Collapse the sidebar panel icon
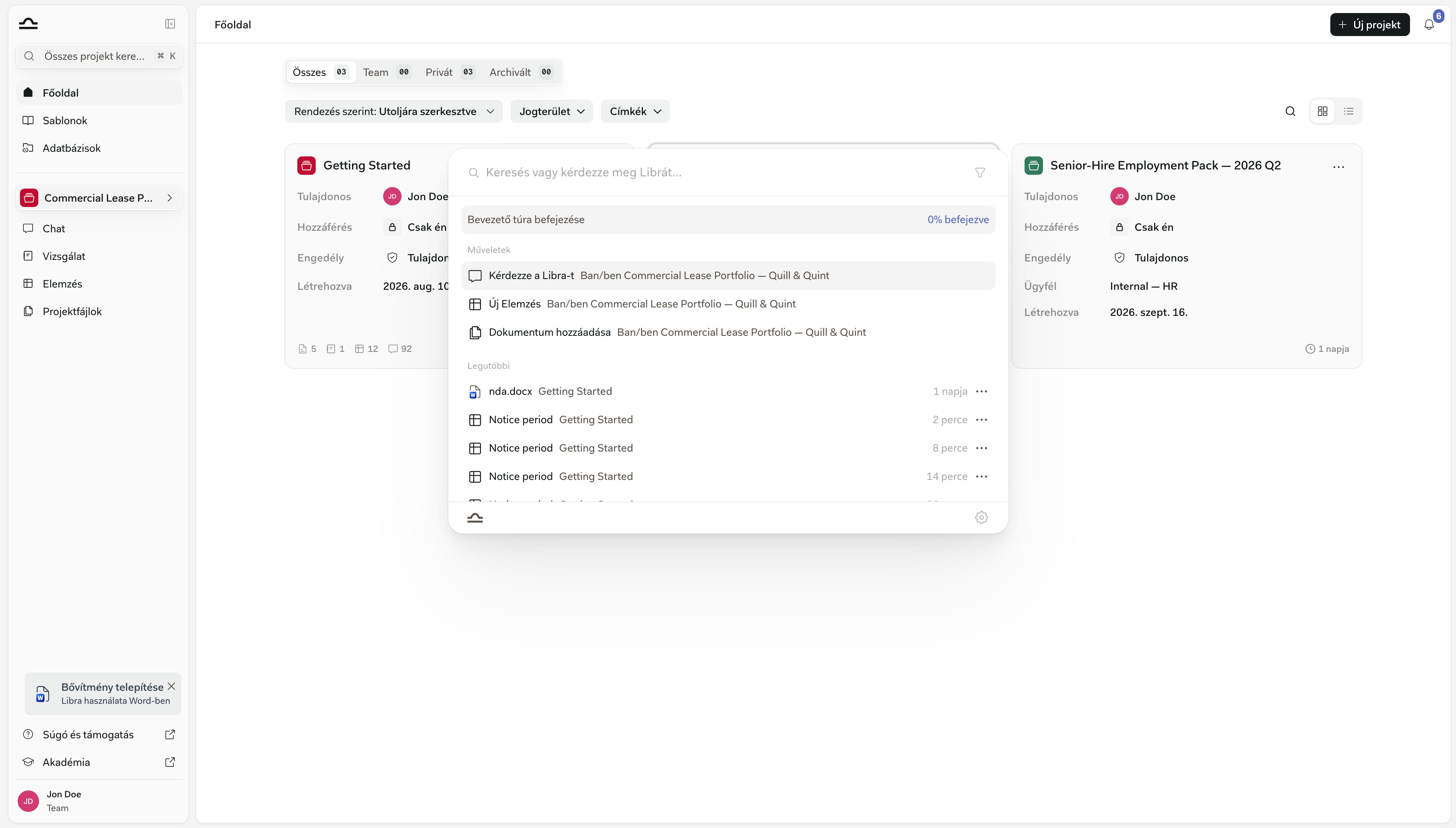 click(x=170, y=24)
